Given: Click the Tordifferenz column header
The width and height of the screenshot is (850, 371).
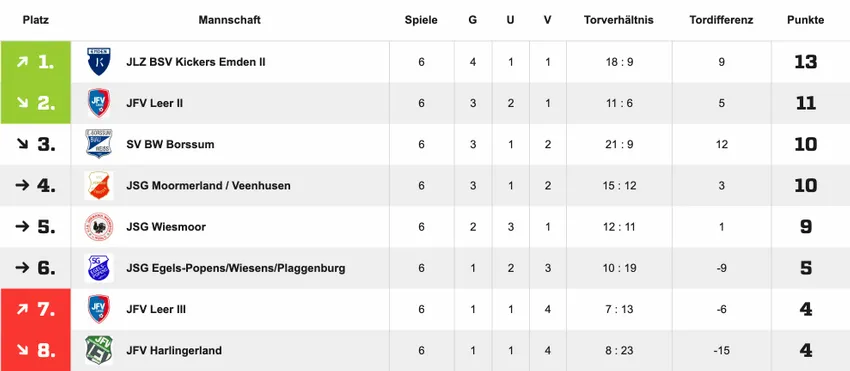Looking at the screenshot, I should (721, 20).
